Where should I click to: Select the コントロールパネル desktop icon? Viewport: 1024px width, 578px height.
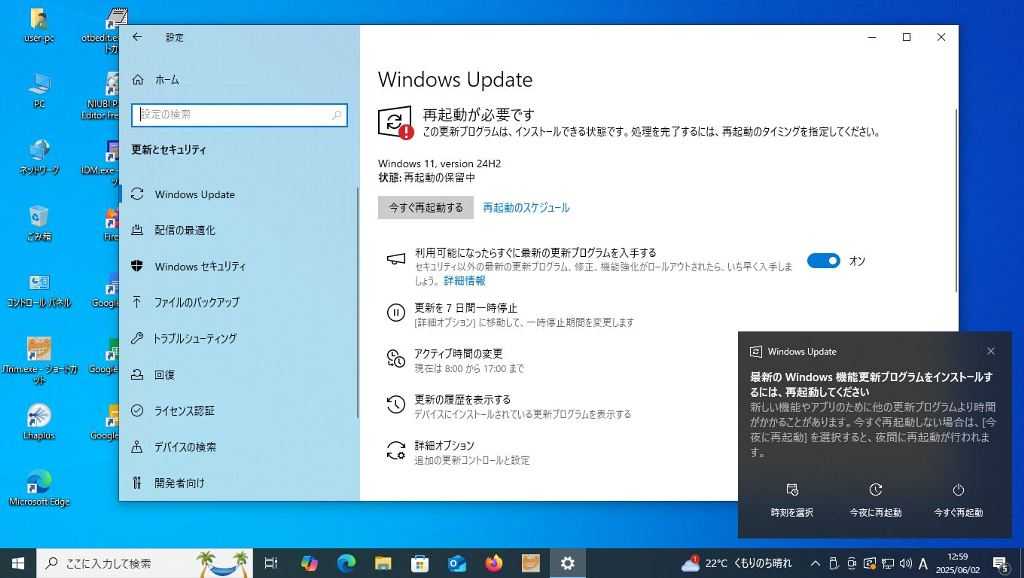[x=39, y=290]
